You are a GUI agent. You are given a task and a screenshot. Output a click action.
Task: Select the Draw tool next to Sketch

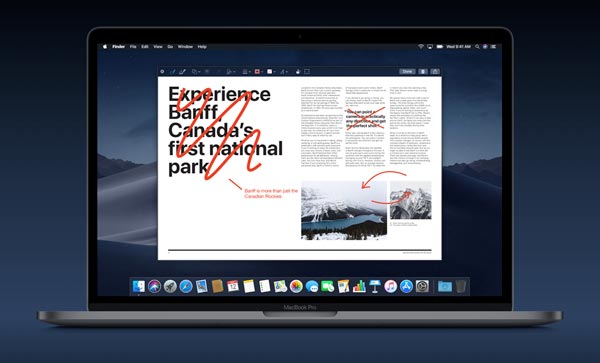tap(183, 72)
